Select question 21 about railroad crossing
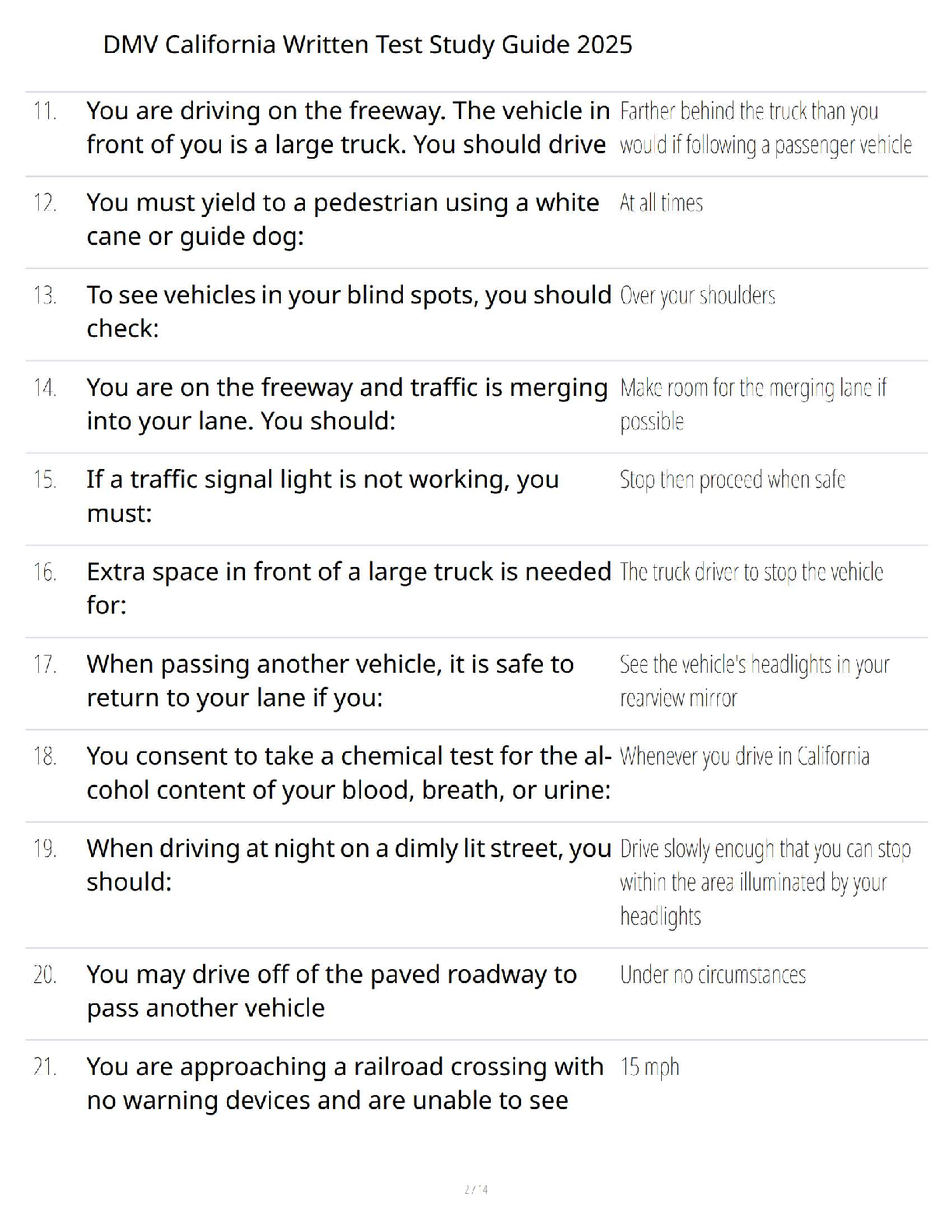 pyautogui.click(x=345, y=1083)
